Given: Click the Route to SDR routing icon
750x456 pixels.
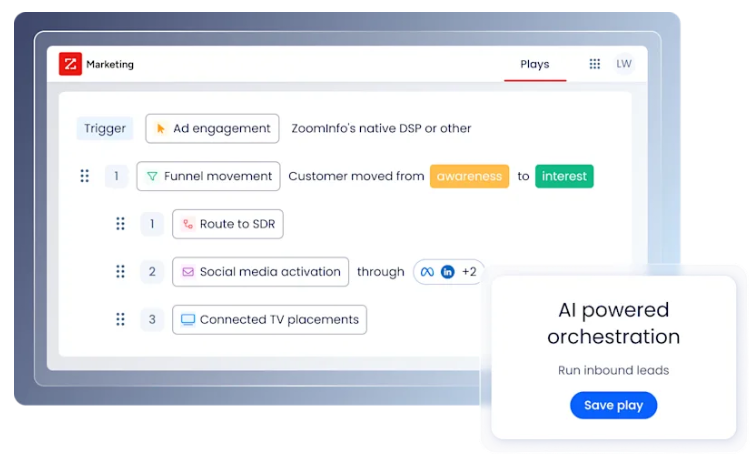Looking at the screenshot, I should click(188, 224).
